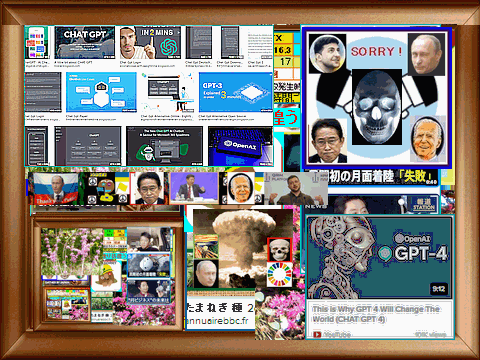The height and width of the screenshot is (360, 480).
Task: Click the OpenAI logo beside GPT-4 text
Action: (385, 253)
